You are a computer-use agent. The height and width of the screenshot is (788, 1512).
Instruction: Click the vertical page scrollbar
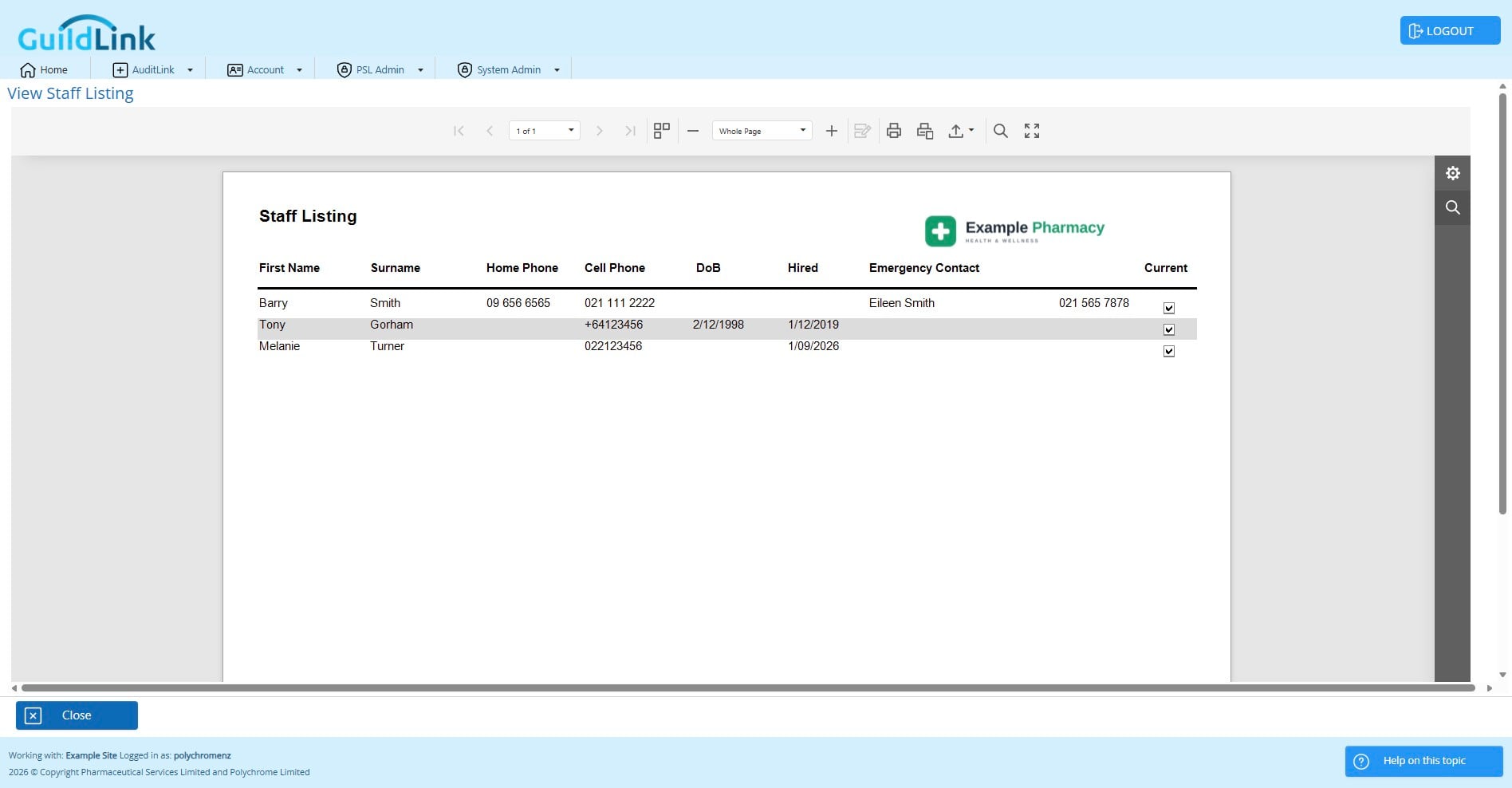coord(1502,303)
